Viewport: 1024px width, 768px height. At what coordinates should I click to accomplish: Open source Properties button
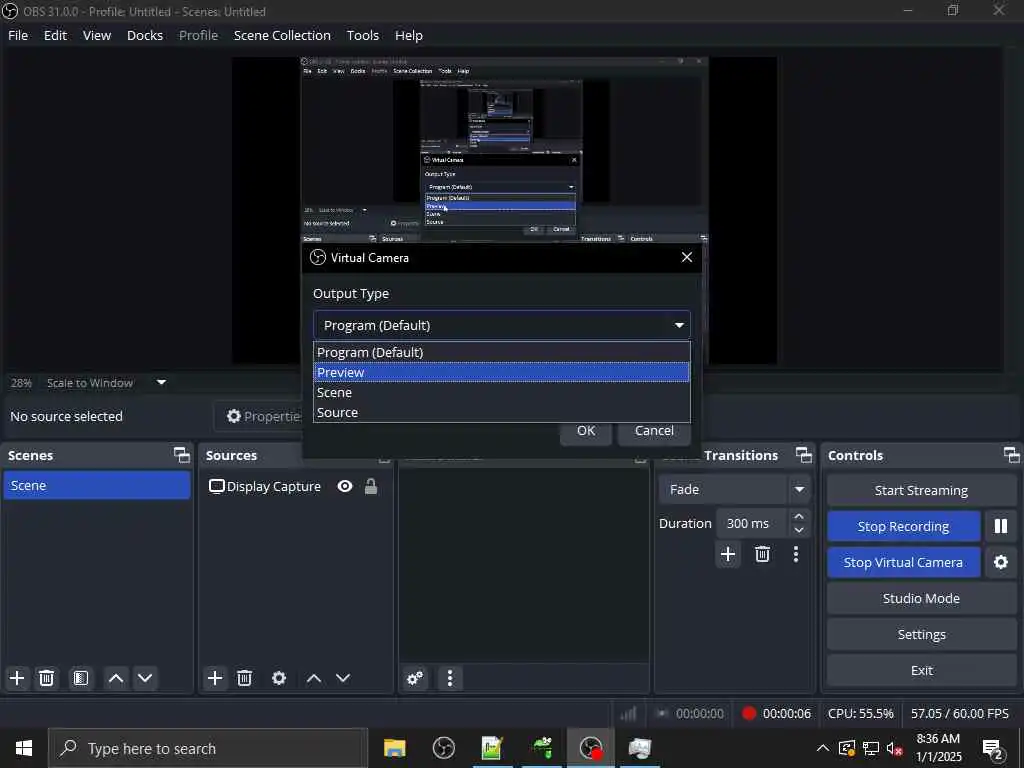click(260, 416)
